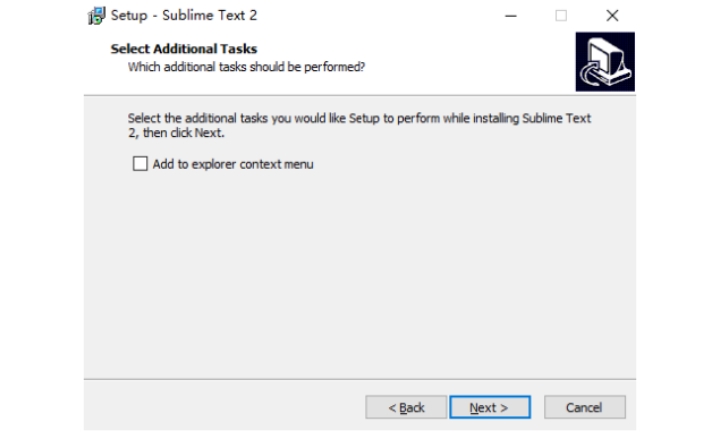
Task: Click the computer wizard image in header
Action: click(605, 62)
